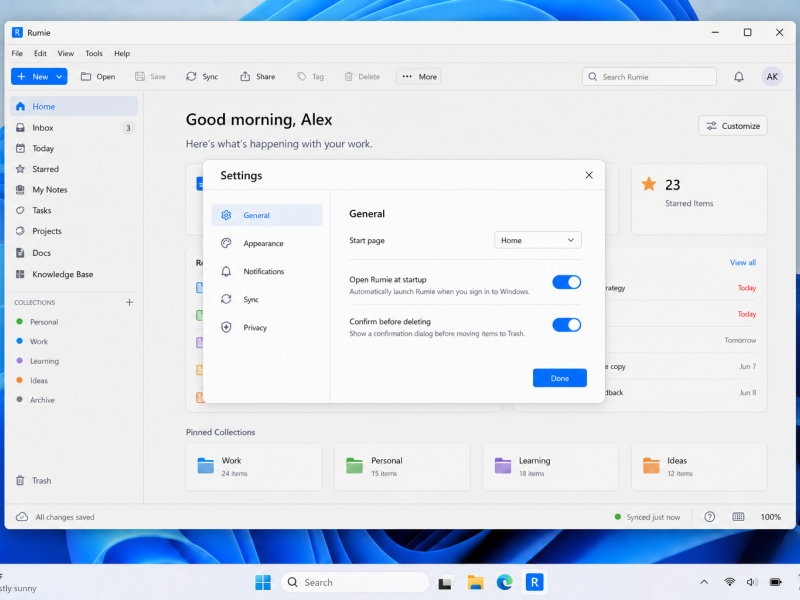Open the Ideas pinned collection card
The width and height of the screenshot is (800, 600).
point(699,467)
